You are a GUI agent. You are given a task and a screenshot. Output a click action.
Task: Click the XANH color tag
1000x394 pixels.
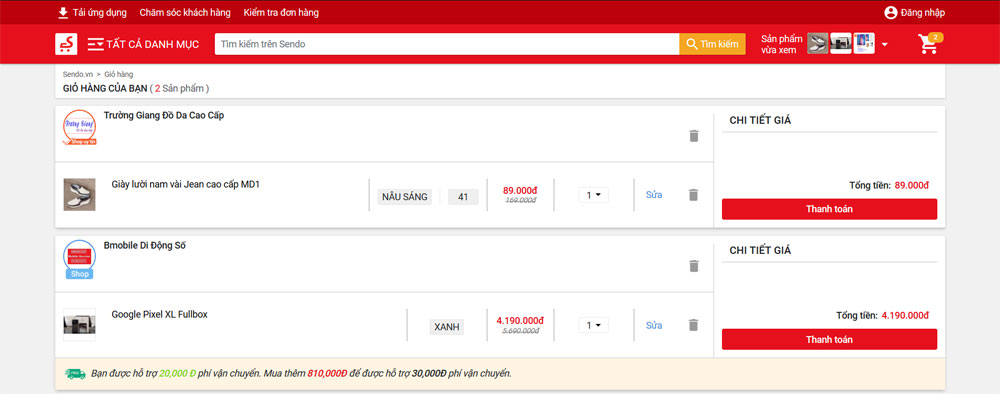click(x=446, y=327)
